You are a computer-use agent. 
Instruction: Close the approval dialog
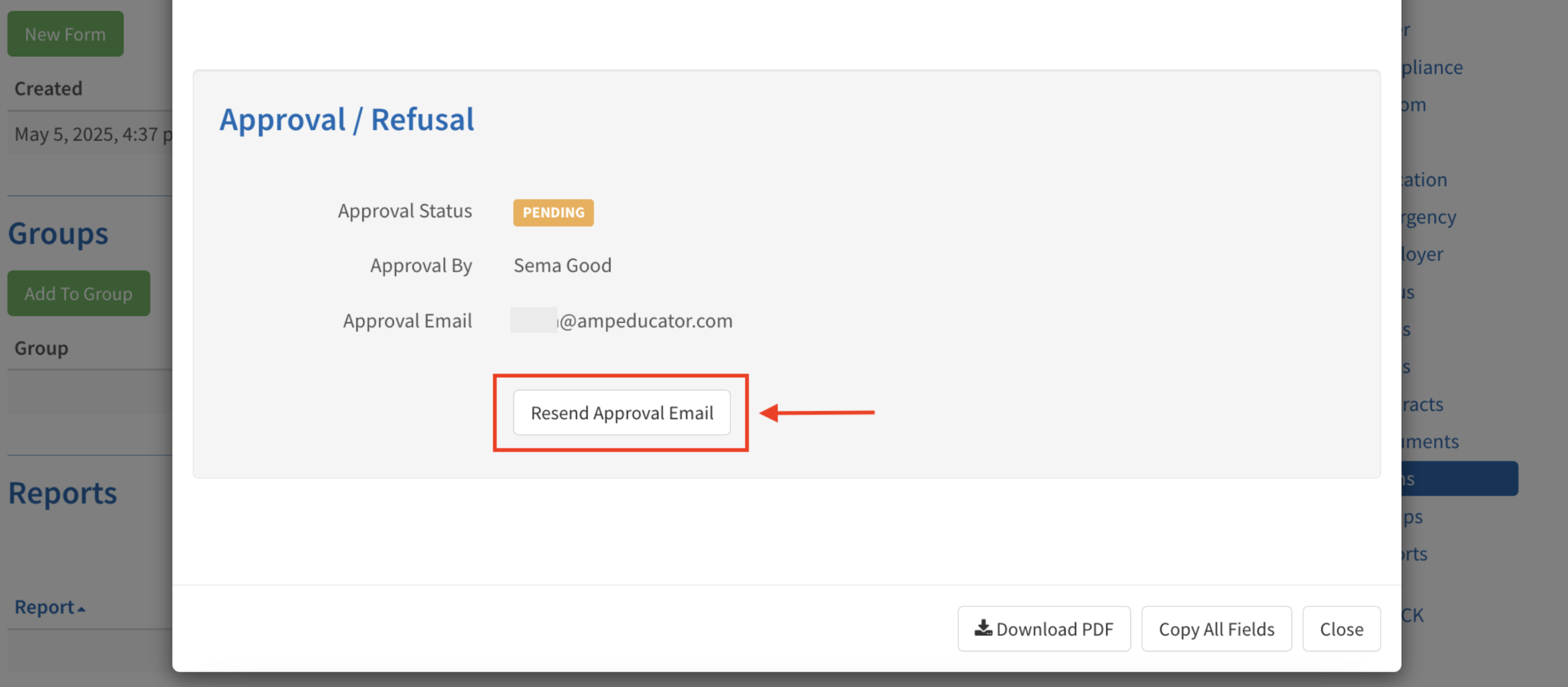(x=1341, y=629)
